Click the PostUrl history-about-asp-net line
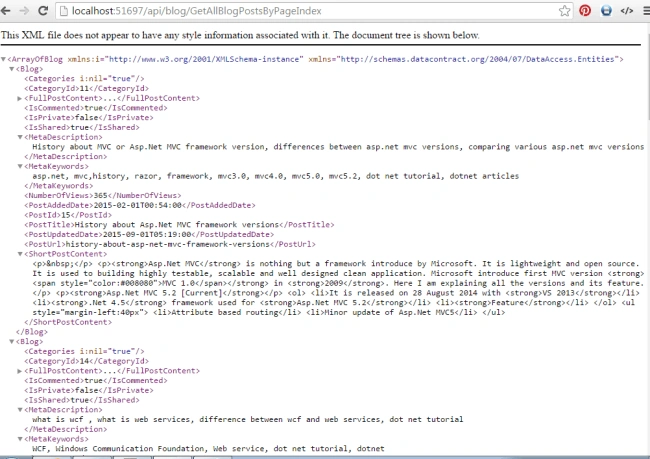This screenshot has height=459, width=650. click(x=170, y=244)
